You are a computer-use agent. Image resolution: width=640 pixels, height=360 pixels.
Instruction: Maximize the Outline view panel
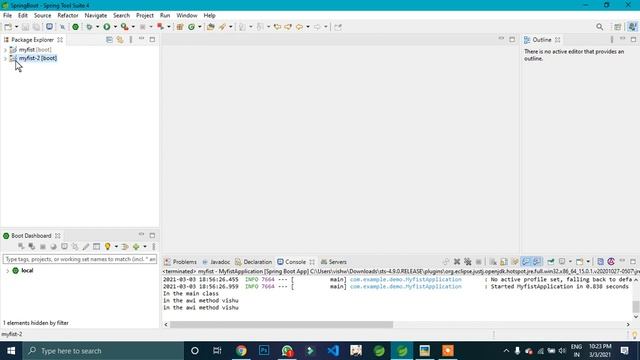(x=633, y=40)
